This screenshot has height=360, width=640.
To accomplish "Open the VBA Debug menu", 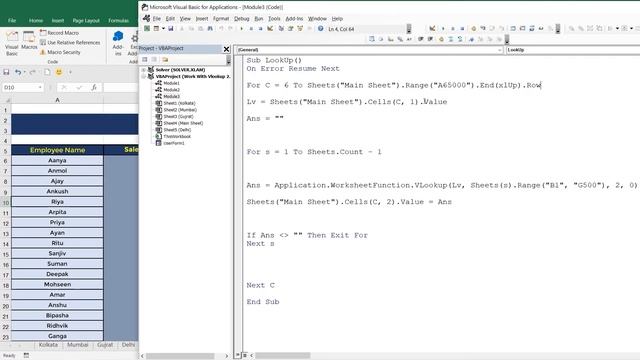I will point(242,19).
